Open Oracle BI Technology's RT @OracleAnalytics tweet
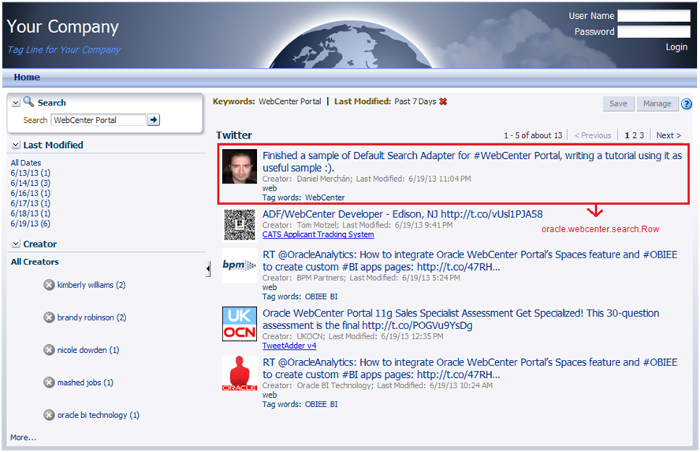Image resolution: width=700 pixels, height=452 pixels. coord(470,368)
